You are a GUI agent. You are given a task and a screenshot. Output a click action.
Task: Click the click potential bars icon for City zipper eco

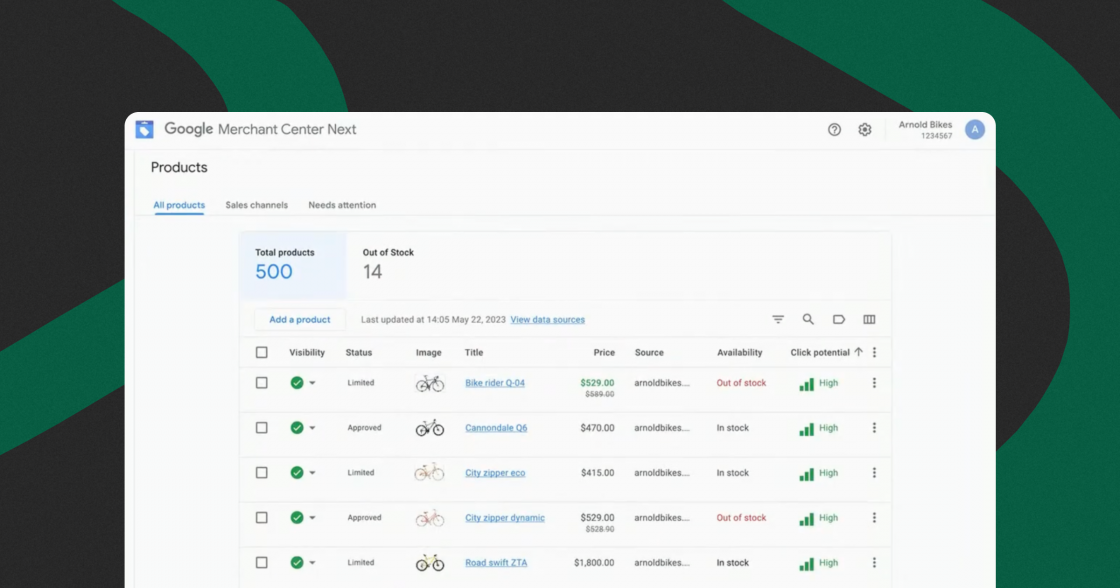(x=806, y=474)
